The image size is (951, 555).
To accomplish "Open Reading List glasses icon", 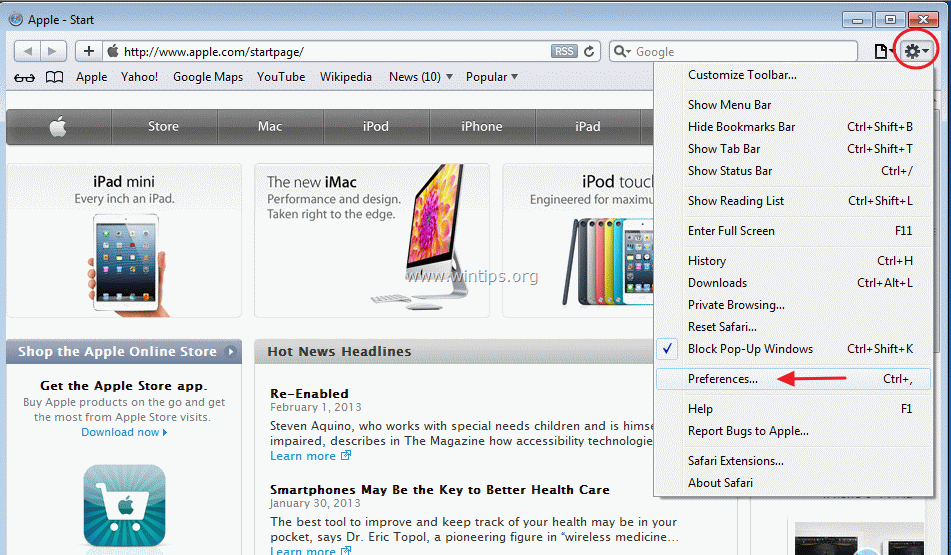I will (24, 78).
